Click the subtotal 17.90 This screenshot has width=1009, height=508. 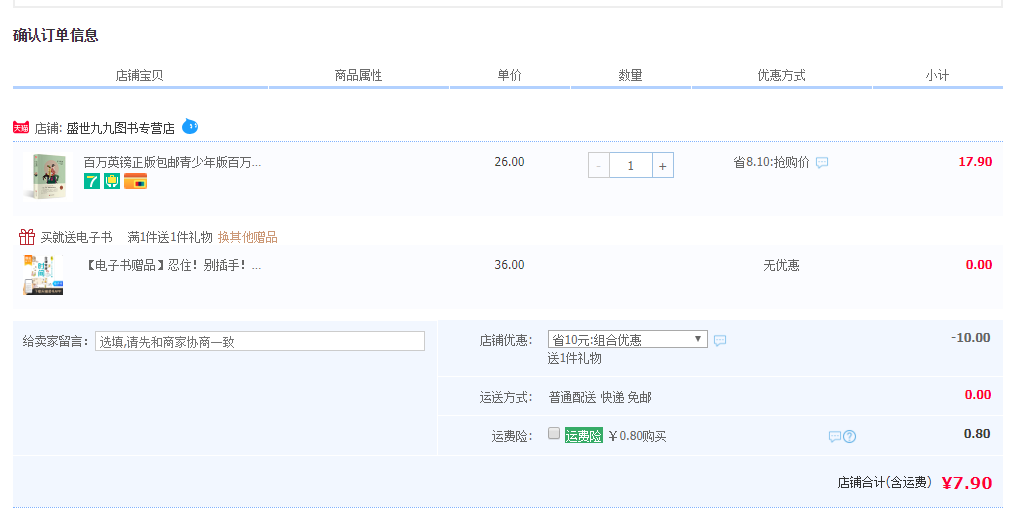pos(975,162)
